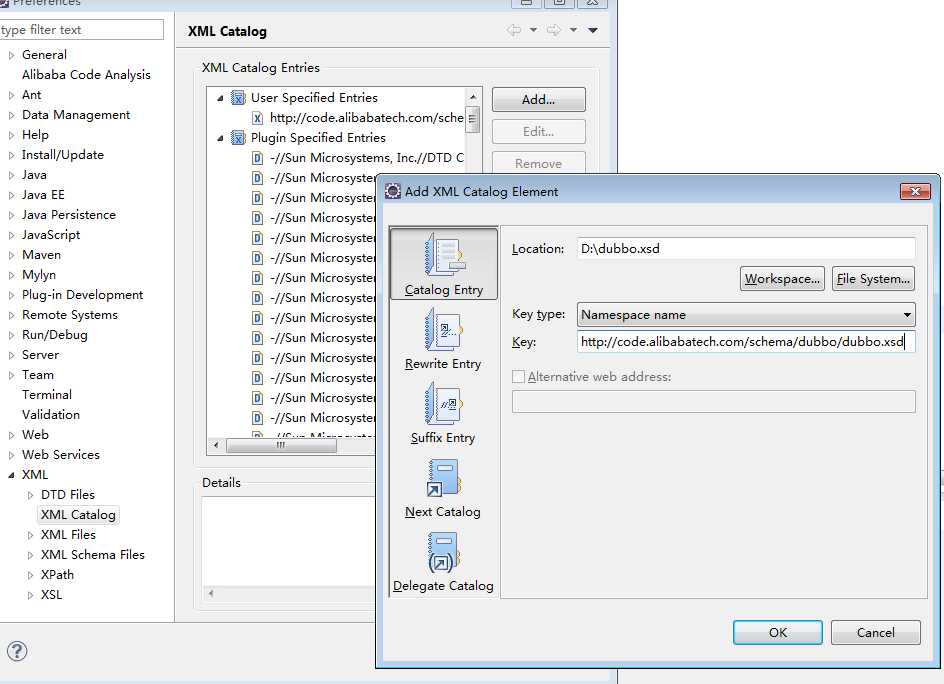This screenshot has width=944, height=684.
Task: Select the Terminal preferences item
Action: [x=47, y=394]
